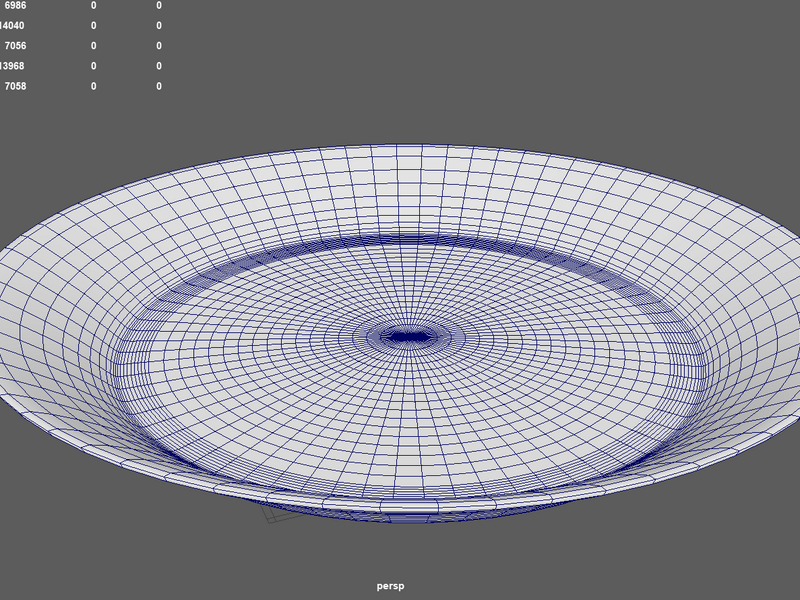The height and width of the screenshot is (600, 800).
Task: Click the 7056 poly count value
Action: pyautogui.click(x=15, y=46)
